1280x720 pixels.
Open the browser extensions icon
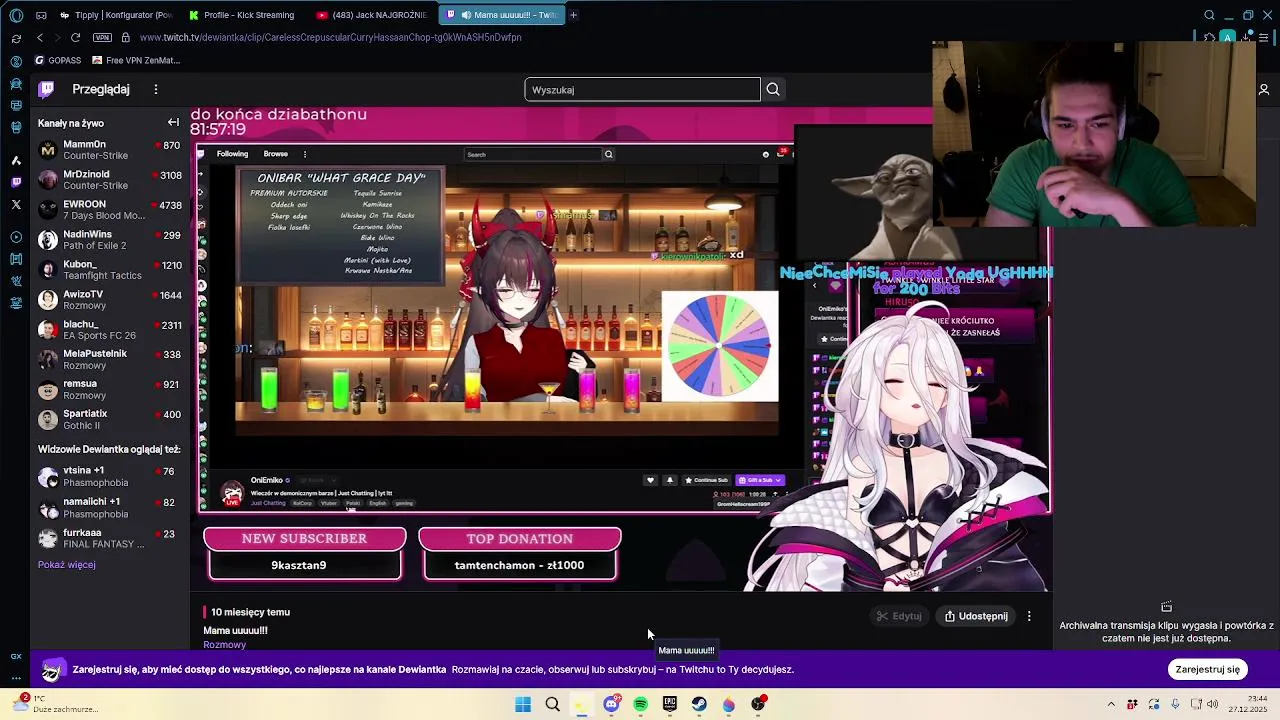(1208, 37)
